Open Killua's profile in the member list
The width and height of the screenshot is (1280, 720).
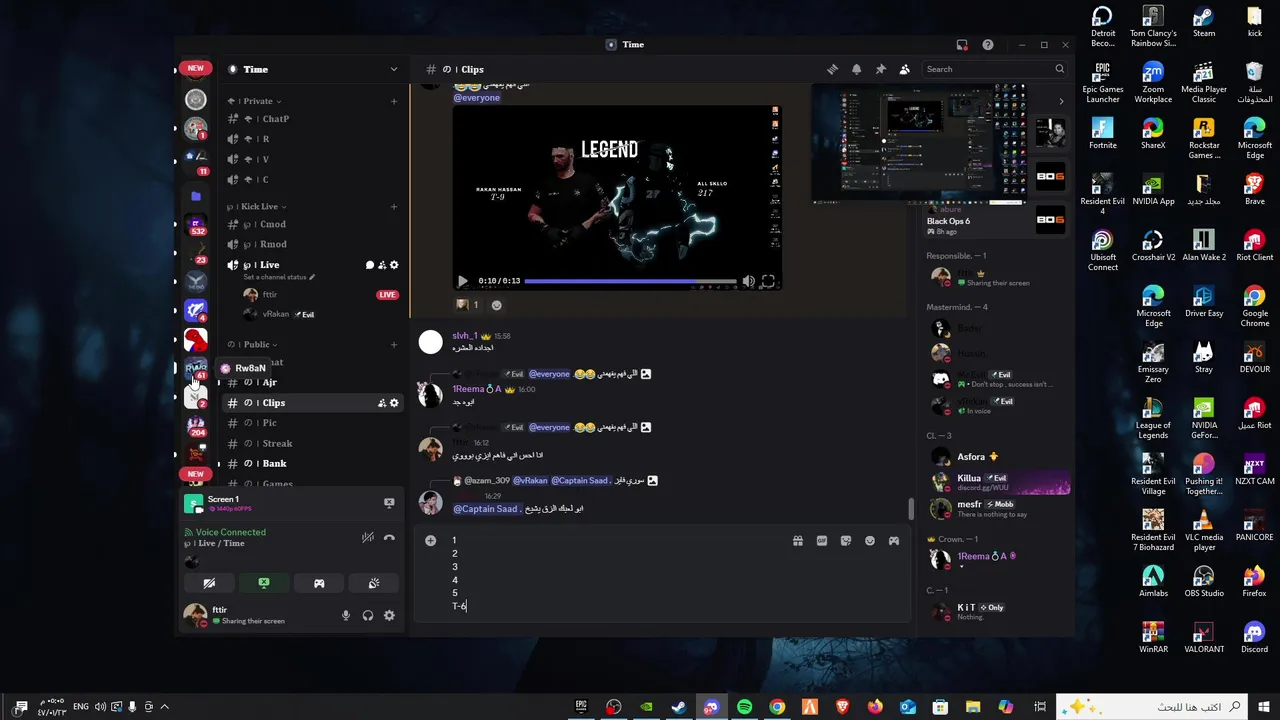point(996,481)
